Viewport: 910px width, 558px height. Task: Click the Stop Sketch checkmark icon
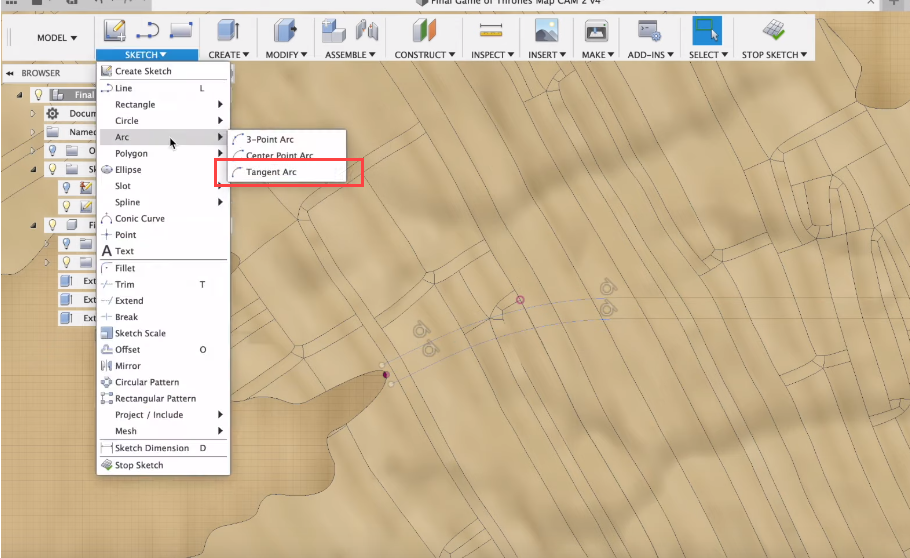[x=773, y=30]
